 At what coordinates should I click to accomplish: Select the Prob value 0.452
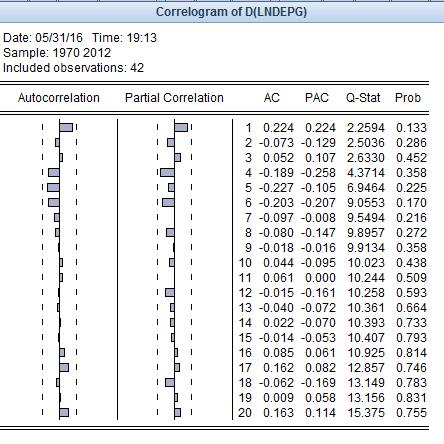pos(411,158)
